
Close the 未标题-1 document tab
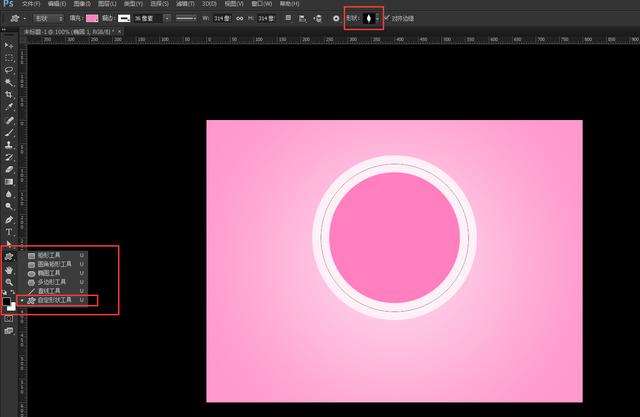pos(120,31)
